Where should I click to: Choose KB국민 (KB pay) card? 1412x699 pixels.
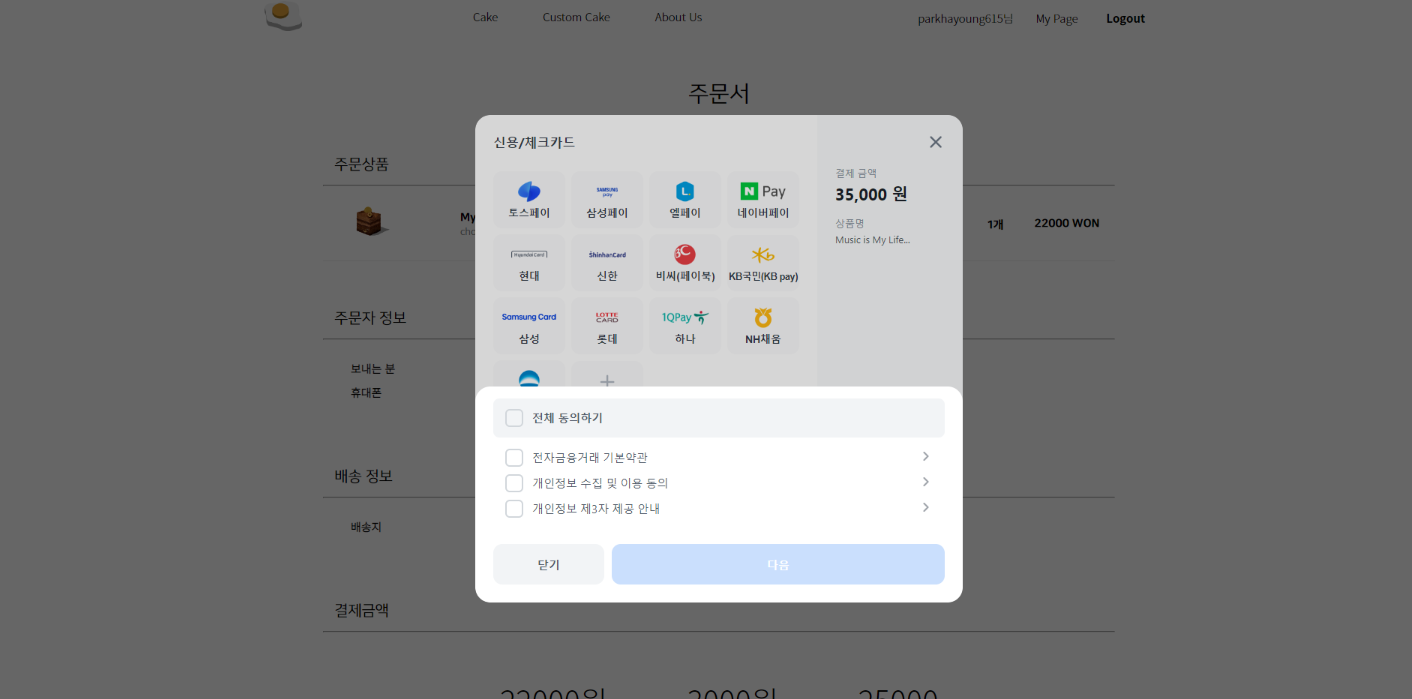(763, 263)
